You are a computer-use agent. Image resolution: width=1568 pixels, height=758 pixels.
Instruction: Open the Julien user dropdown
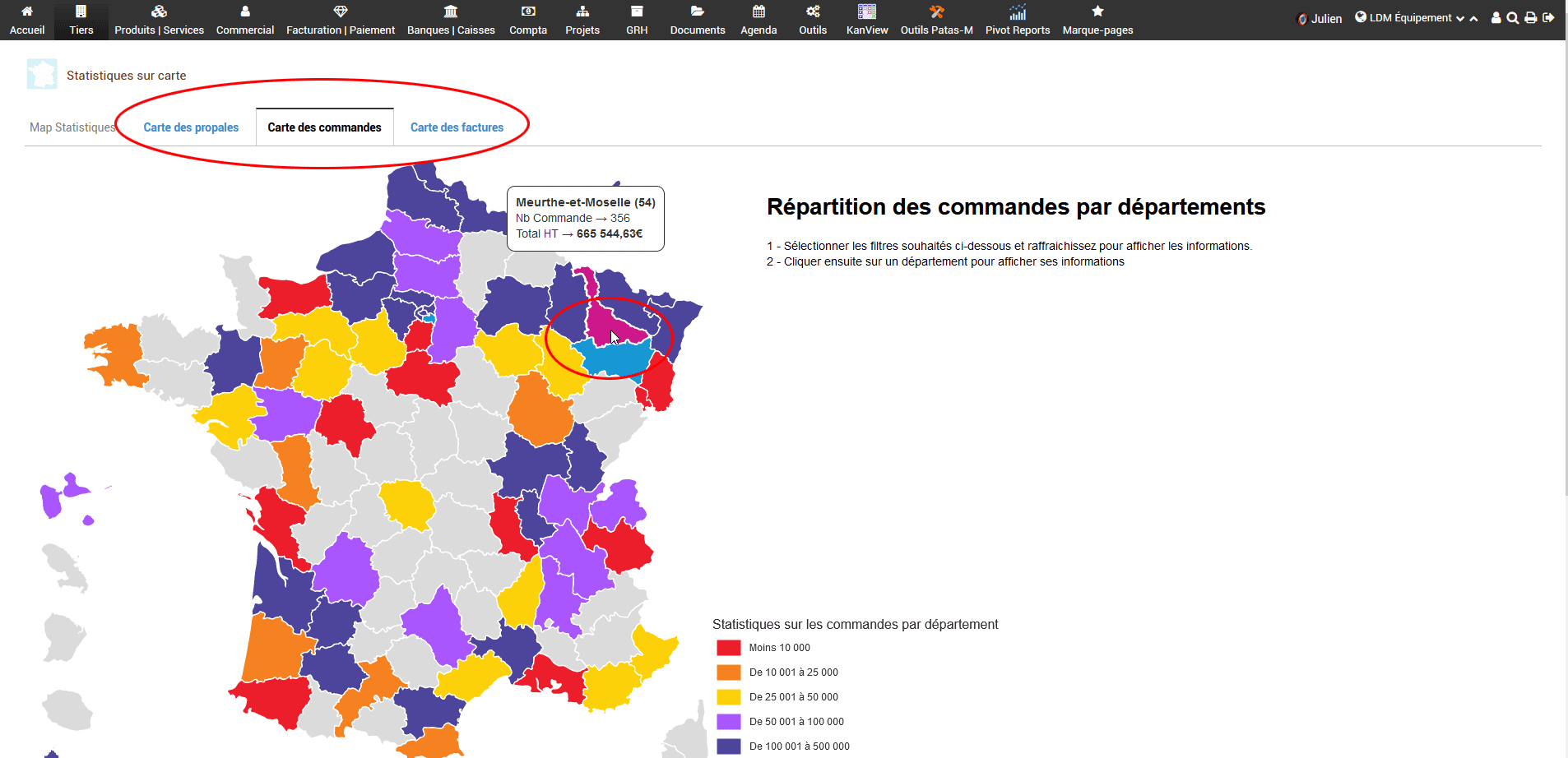coord(1320,19)
